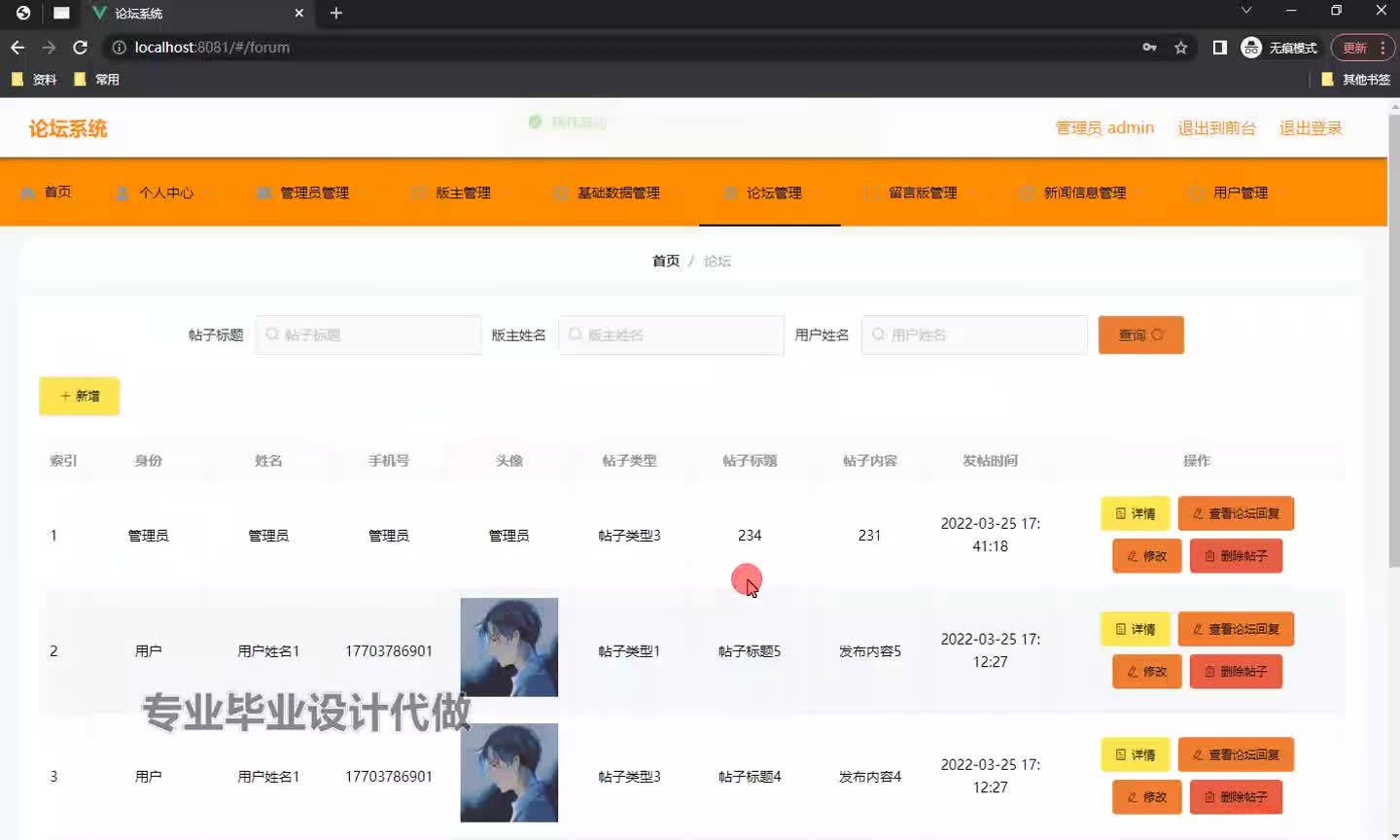Click the 论坛系统 orange logo
This screenshot has height=840, width=1400.
pyautogui.click(x=66, y=127)
